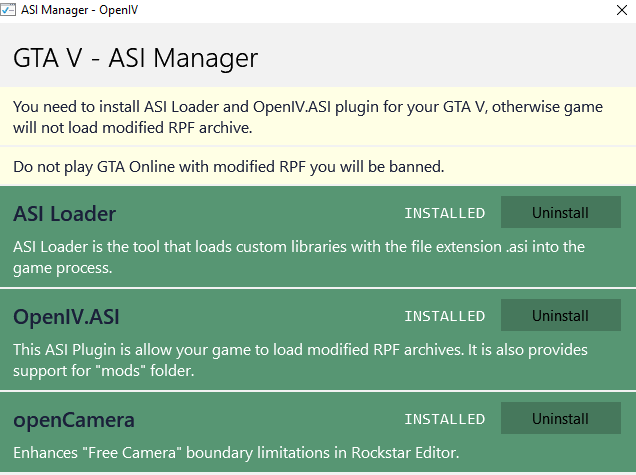Click the INSTALLED status for ASI Loader
This screenshot has width=636, height=475.
click(x=444, y=213)
